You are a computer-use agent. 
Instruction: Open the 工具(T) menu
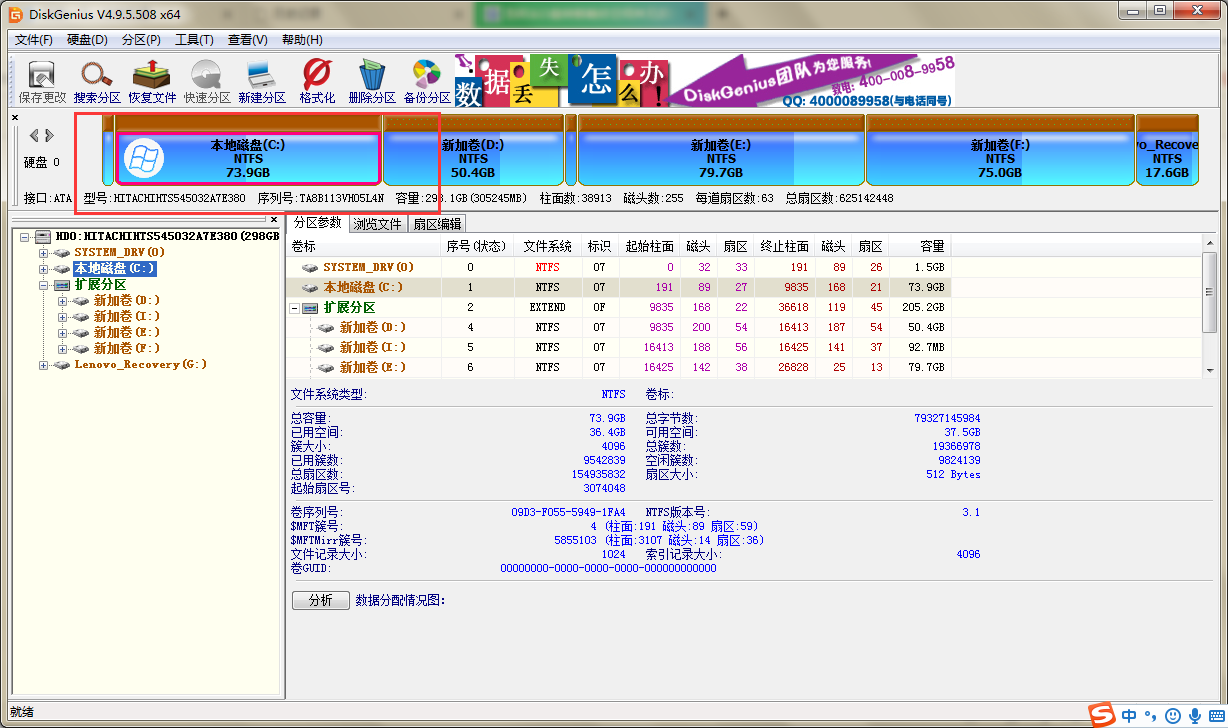pos(194,40)
